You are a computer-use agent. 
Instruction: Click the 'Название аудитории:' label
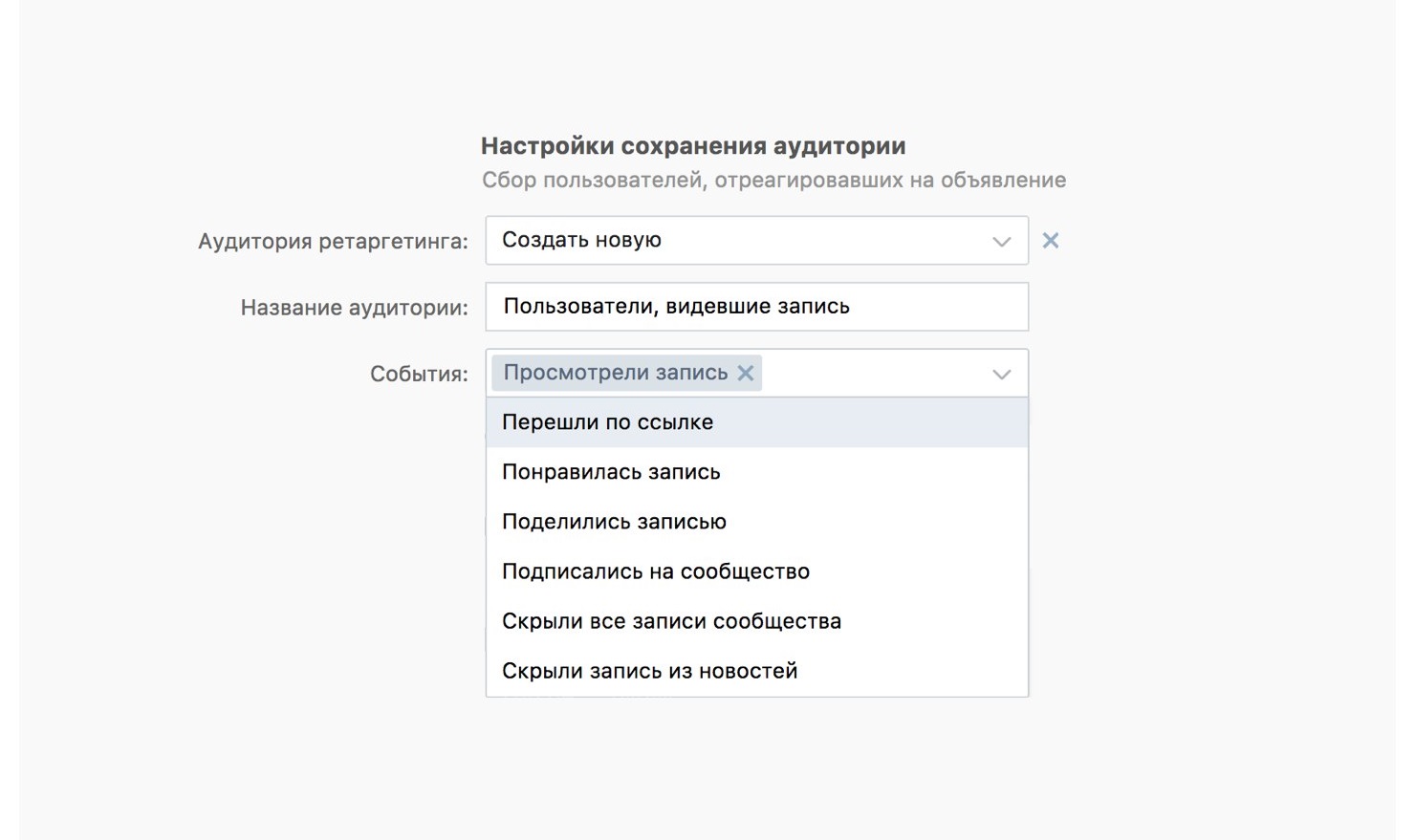pyautogui.click(x=354, y=308)
